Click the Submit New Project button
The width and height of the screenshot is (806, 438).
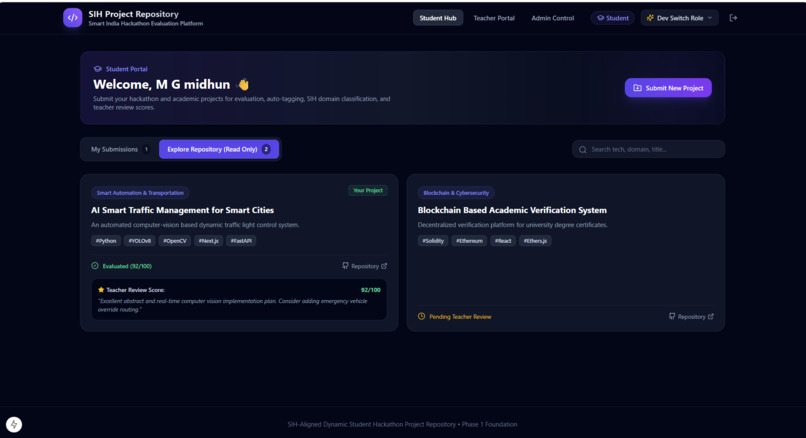pyautogui.click(x=668, y=88)
